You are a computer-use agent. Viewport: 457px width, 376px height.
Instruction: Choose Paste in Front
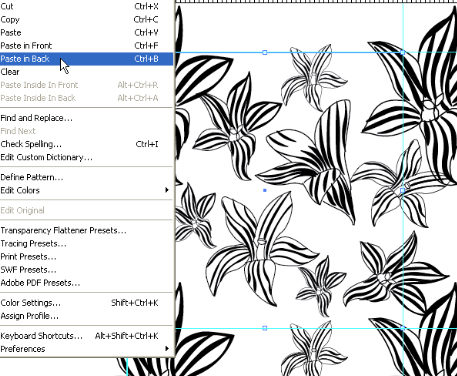[x=86, y=46]
